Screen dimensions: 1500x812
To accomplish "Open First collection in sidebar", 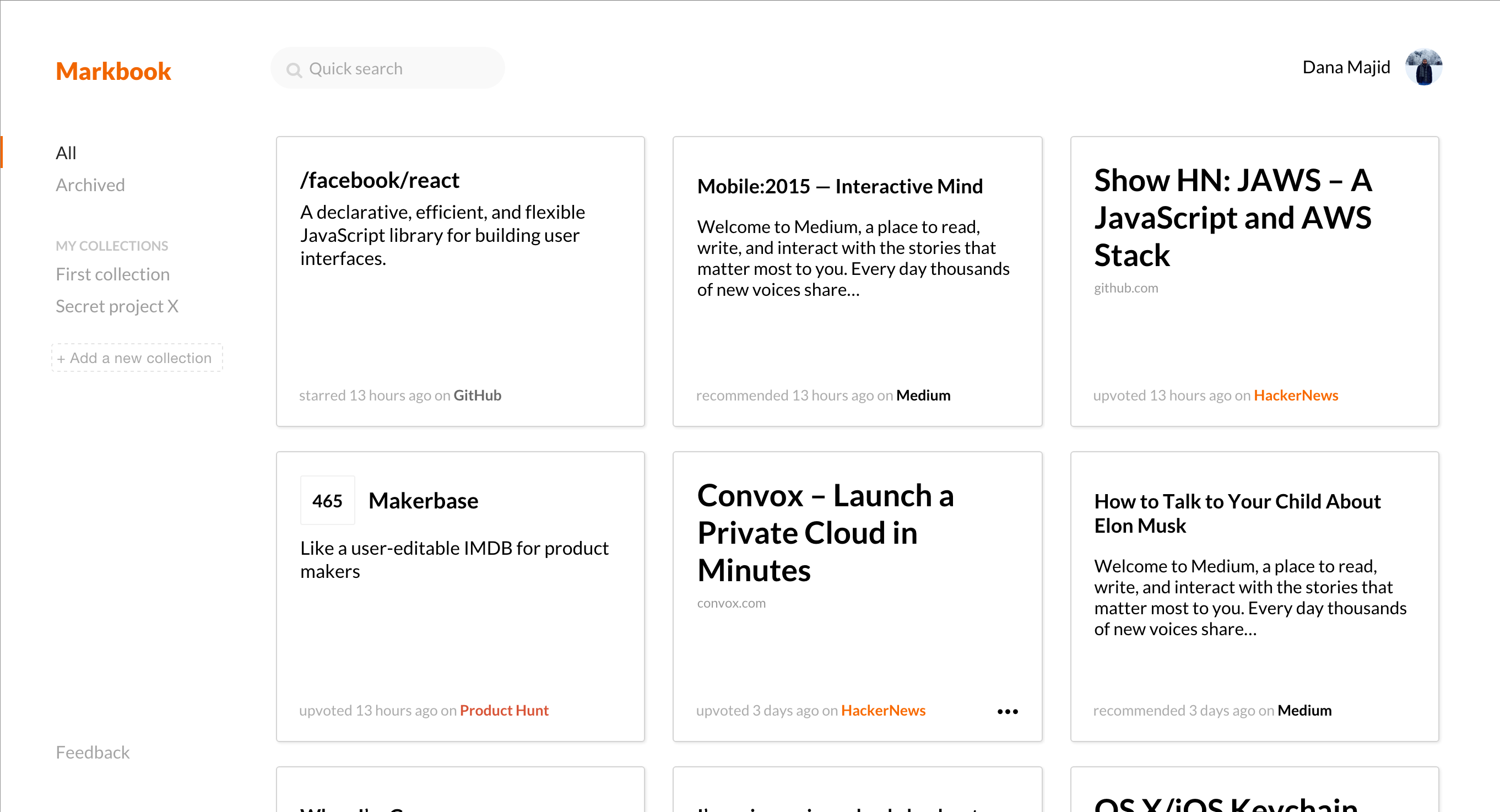I will pos(112,274).
